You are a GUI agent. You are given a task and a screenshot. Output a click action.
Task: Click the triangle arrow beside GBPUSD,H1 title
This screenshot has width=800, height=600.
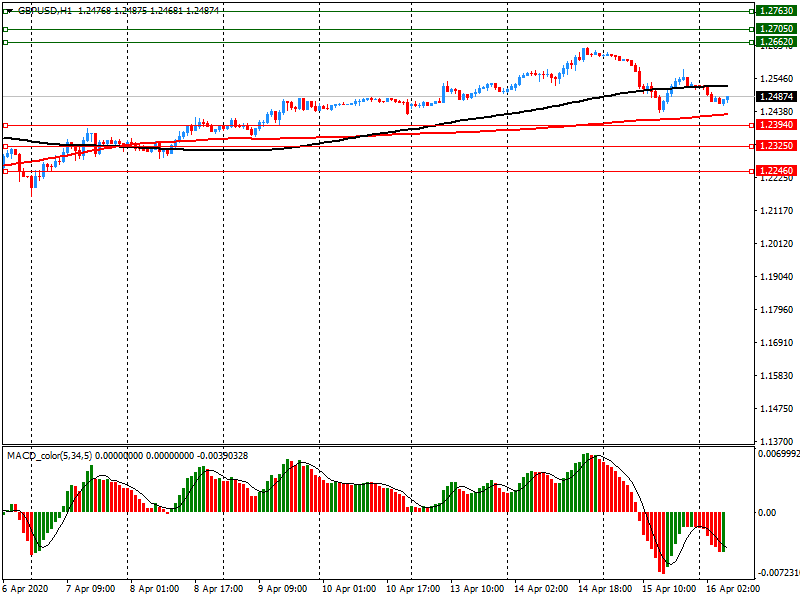click(9, 11)
